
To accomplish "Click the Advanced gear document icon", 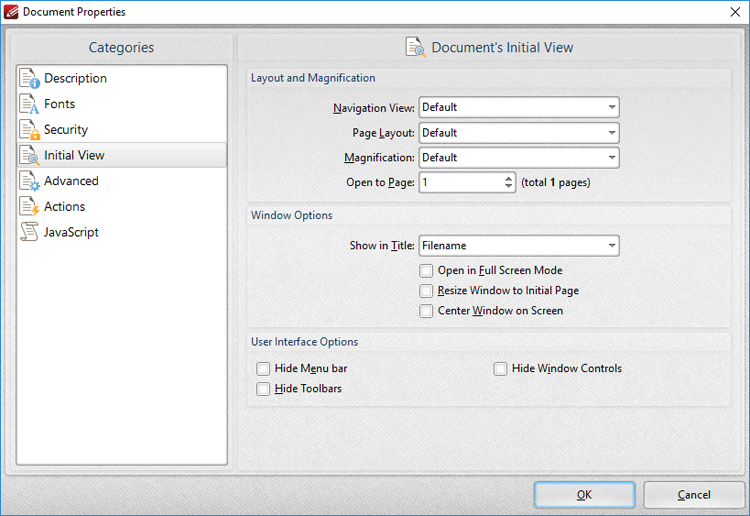I will 30,181.
